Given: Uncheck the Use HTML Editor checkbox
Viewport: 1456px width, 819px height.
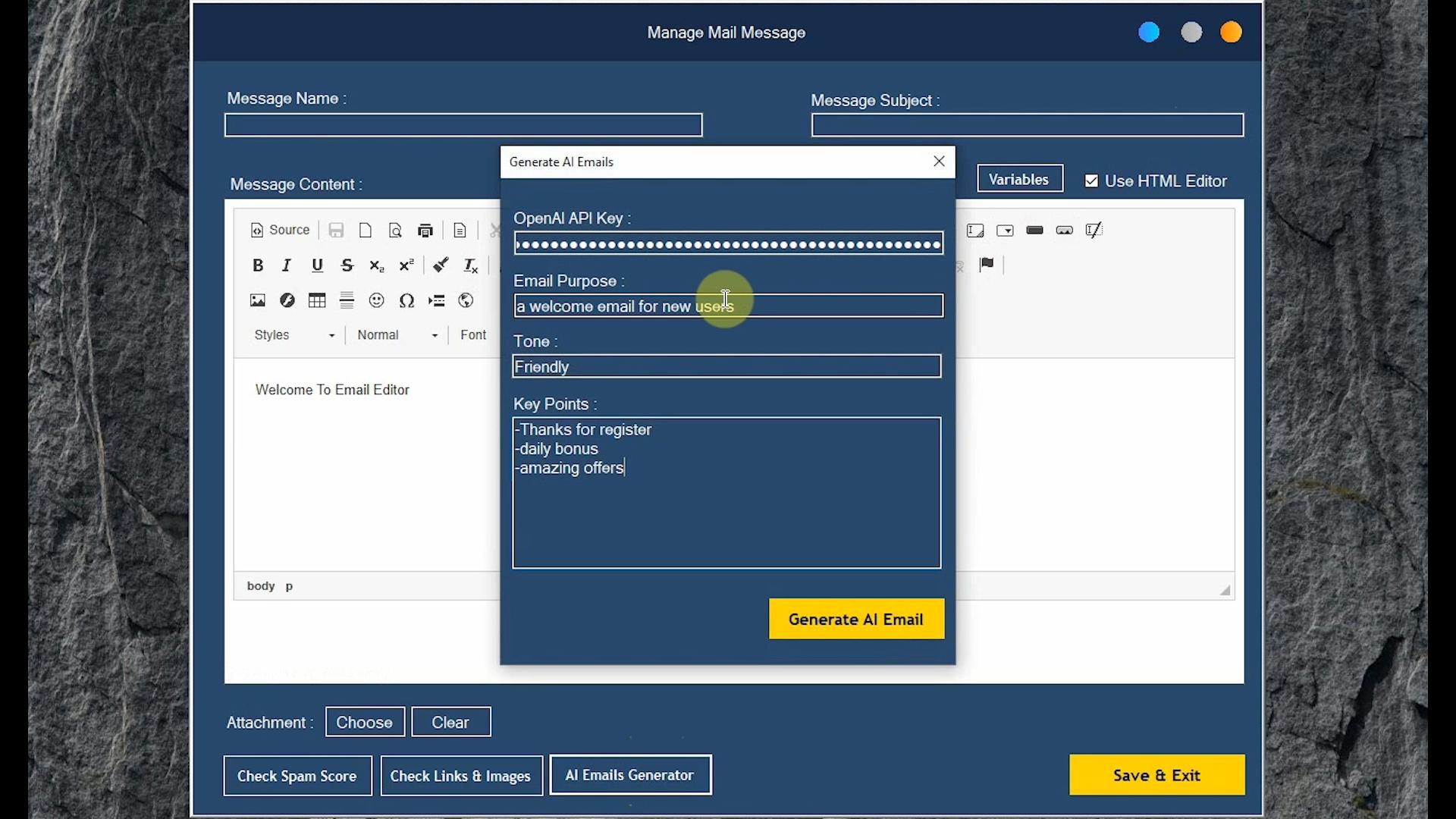Looking at the screenshot, I should [x=1091, y=181].
